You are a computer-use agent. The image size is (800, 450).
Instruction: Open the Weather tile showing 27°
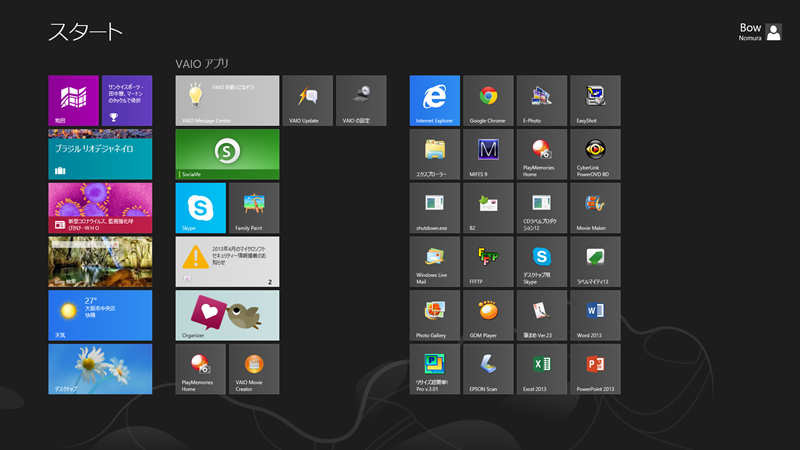[100, 315]
